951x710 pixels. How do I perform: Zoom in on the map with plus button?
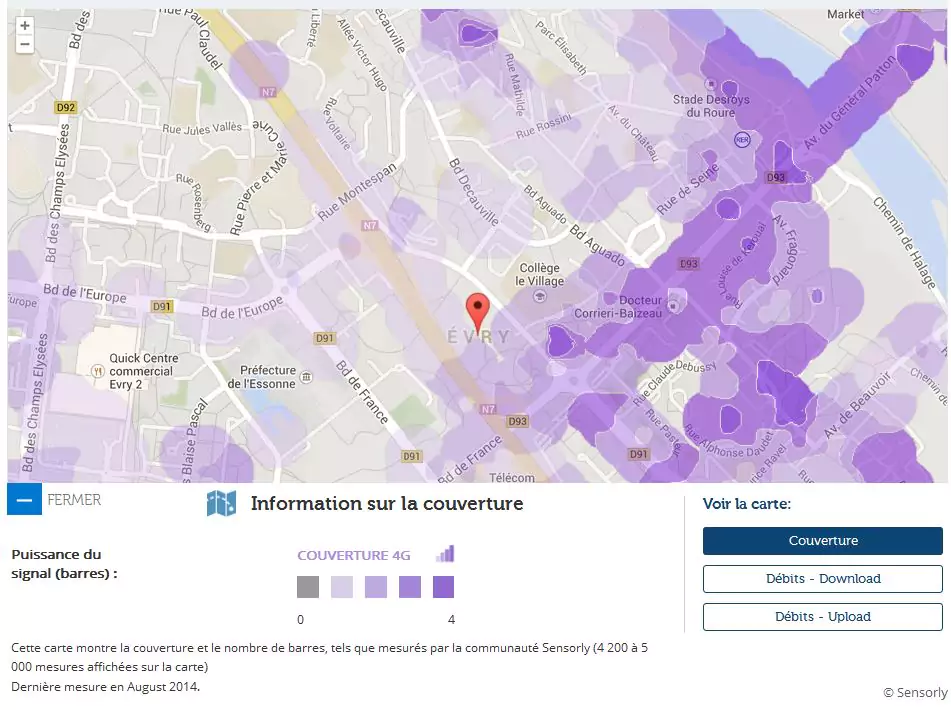25,26
